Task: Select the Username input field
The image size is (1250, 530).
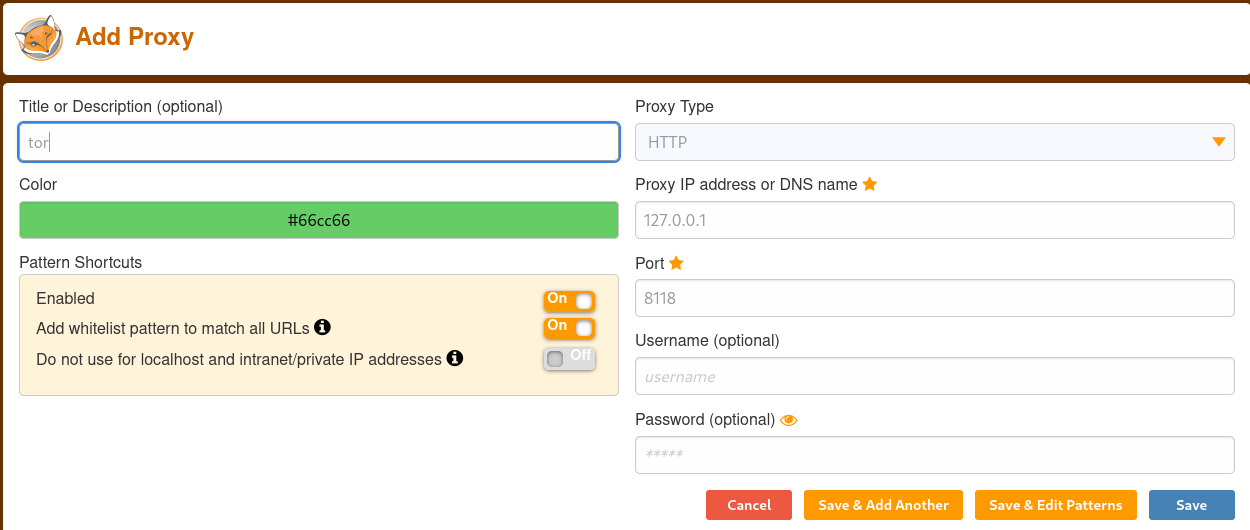Action: tap(934, 377)
